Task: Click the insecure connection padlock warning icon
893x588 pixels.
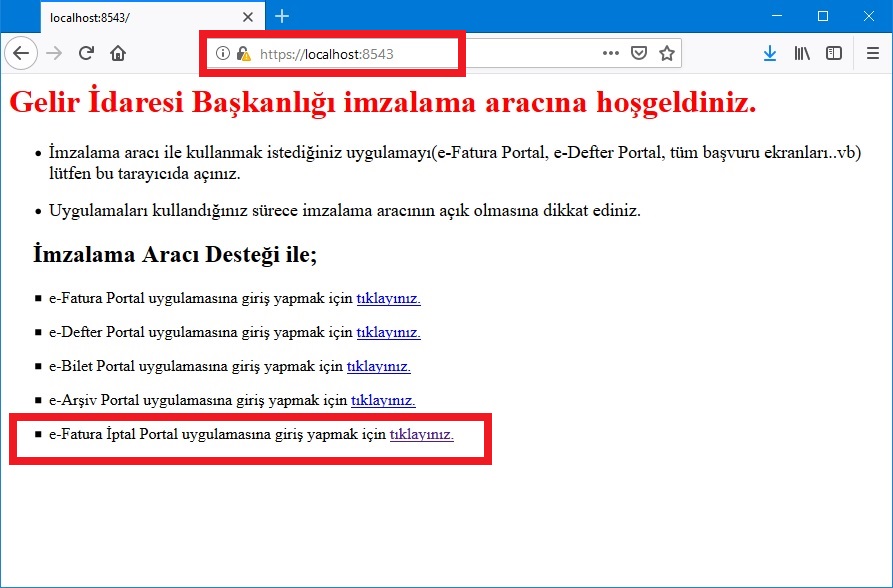Action: (x=243, y=54)
